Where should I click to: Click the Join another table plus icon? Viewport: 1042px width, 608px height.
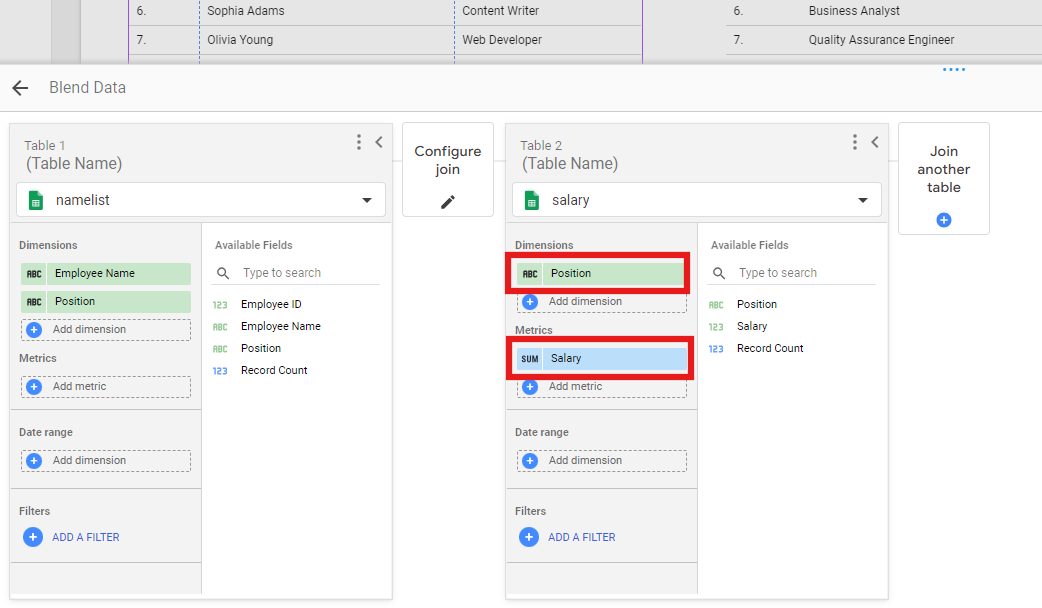(943, 220)
